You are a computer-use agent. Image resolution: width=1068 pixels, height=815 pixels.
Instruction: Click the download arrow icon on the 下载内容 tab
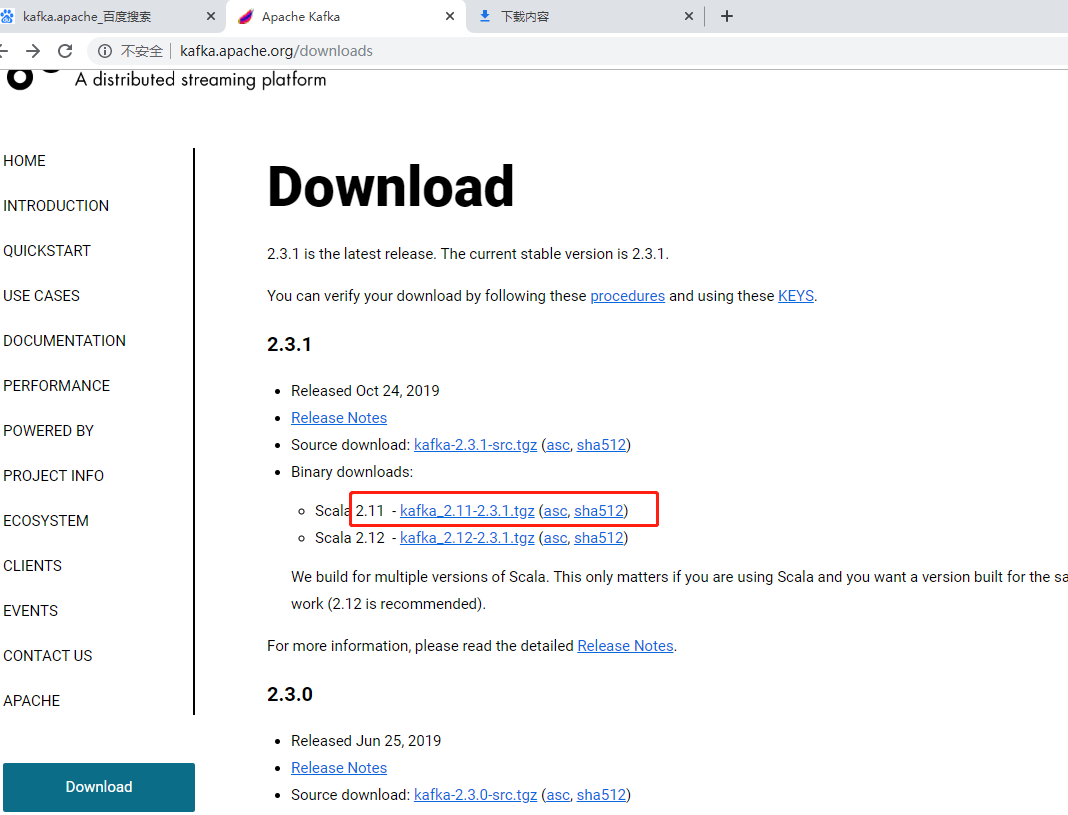[484, 16]
